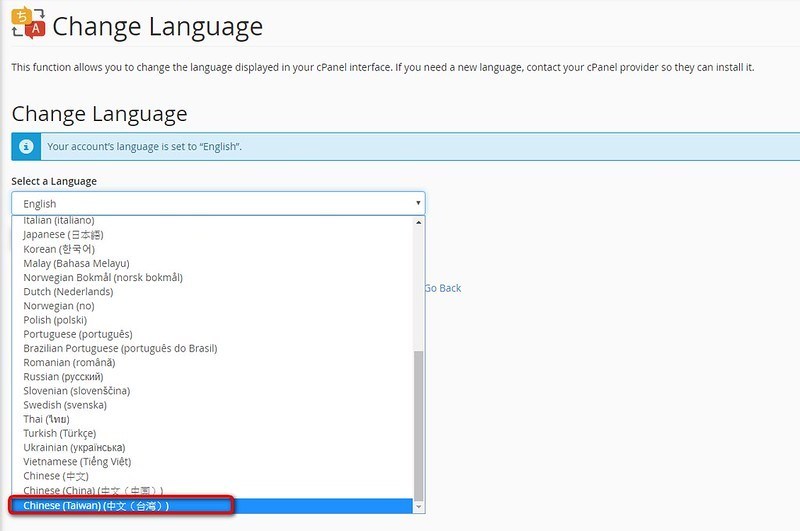
Task: Pick Portuguese (português) from the list
Action: tap(212, 334)
